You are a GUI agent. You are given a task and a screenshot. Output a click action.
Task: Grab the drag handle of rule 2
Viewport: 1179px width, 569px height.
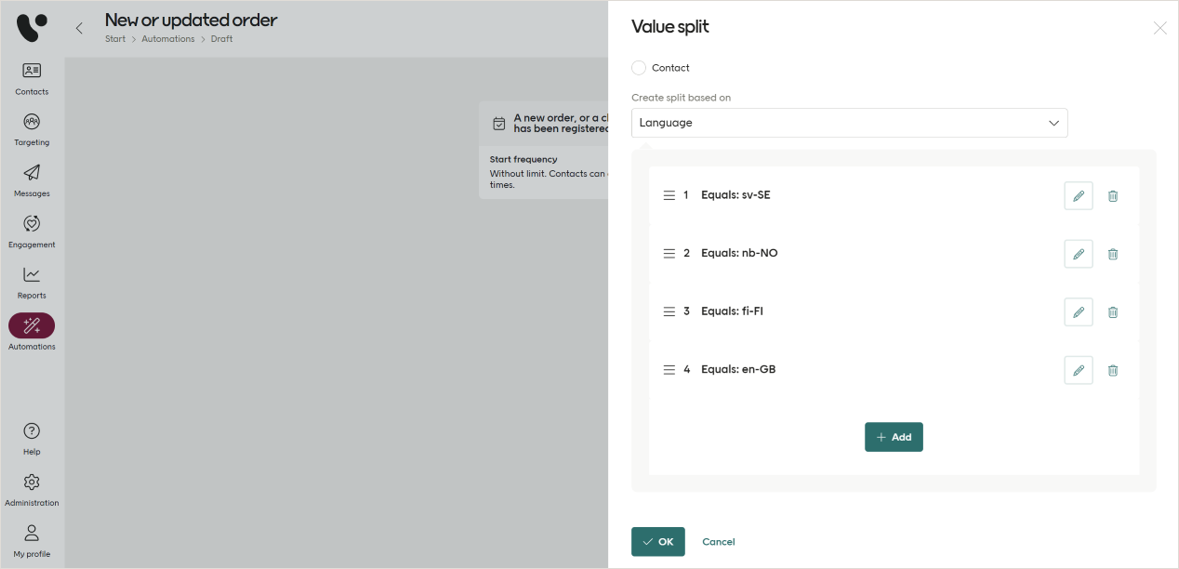669,253
